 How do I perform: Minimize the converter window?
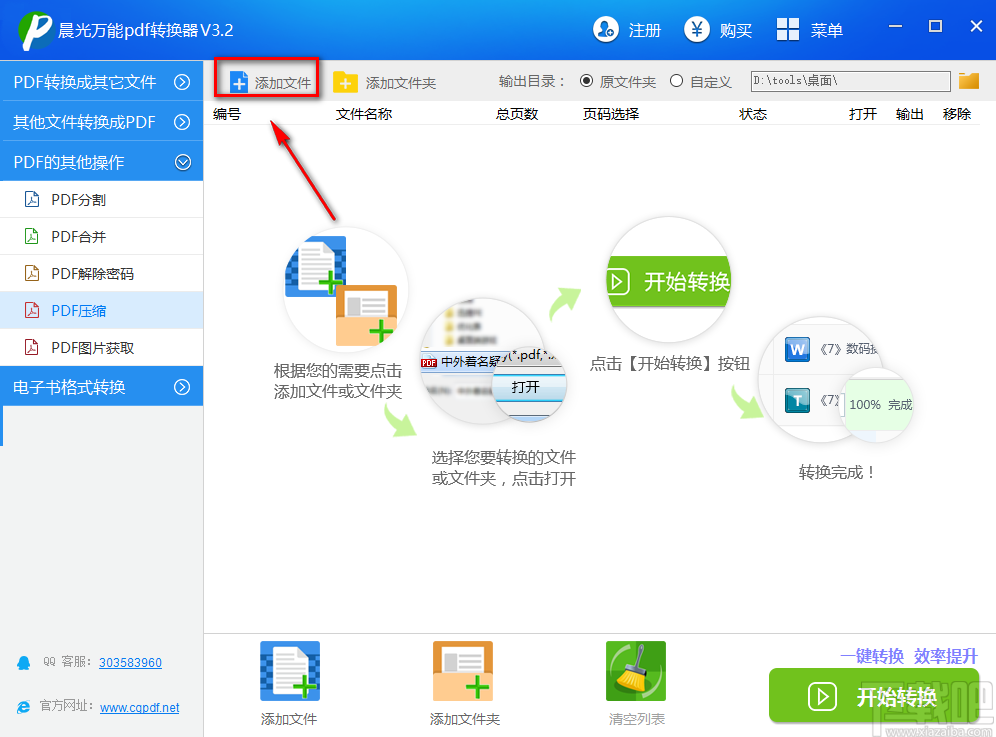(896, 26)
